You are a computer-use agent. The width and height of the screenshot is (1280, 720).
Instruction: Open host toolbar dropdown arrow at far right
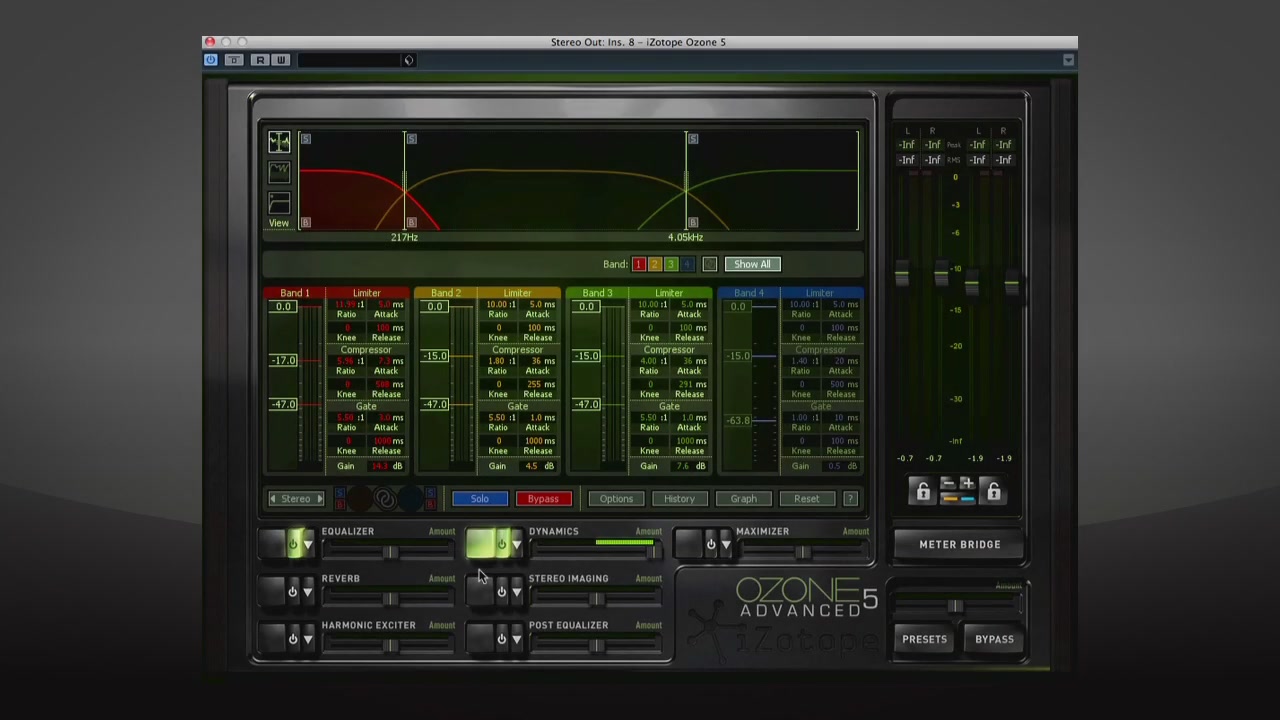(x=1068, y=60)
